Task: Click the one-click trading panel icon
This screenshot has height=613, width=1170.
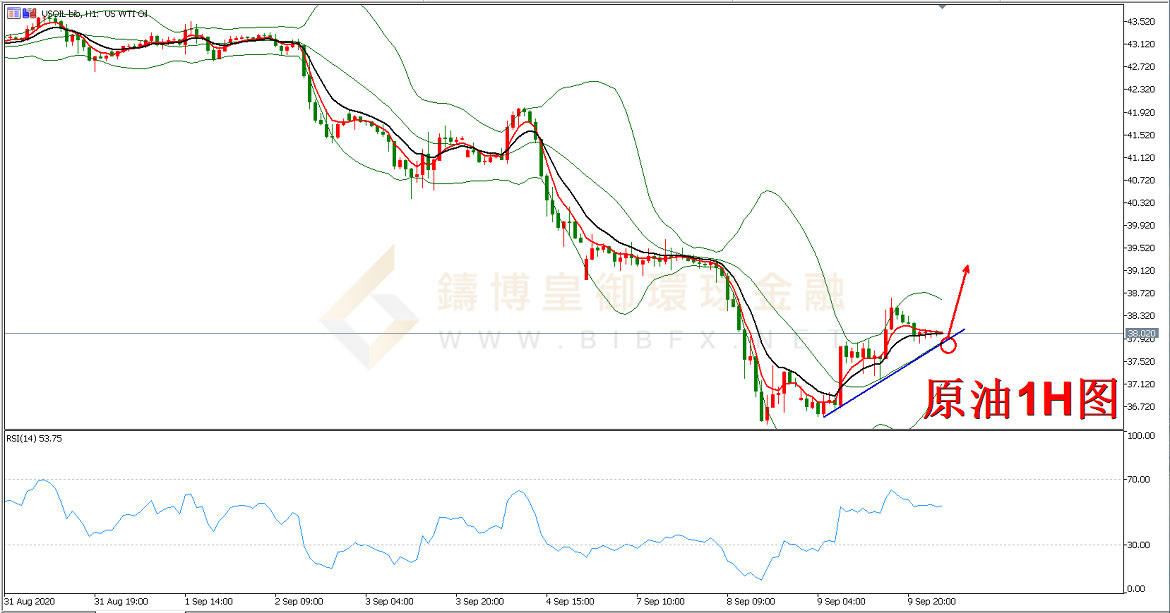Action: 13,13
